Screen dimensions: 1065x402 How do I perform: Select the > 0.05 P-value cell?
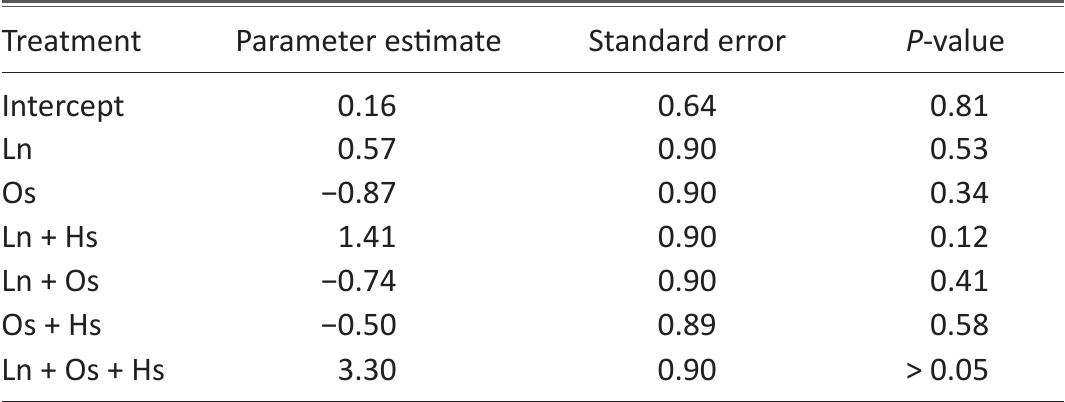[947, 370]
